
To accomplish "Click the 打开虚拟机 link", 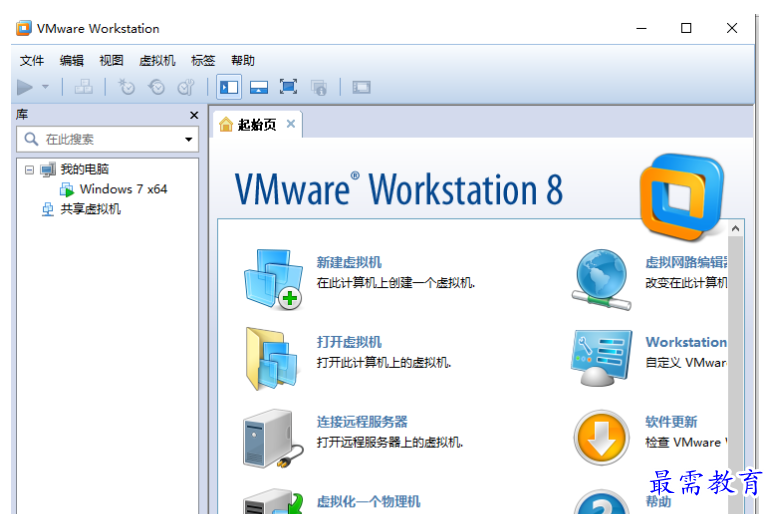I will click(349, 342).
